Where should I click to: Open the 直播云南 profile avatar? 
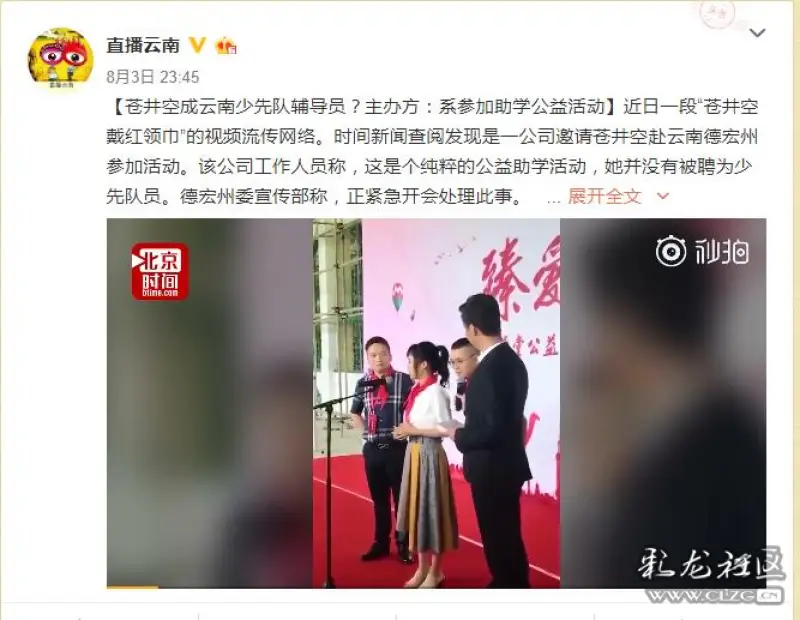pyautogui.click(x=61, y=59)
